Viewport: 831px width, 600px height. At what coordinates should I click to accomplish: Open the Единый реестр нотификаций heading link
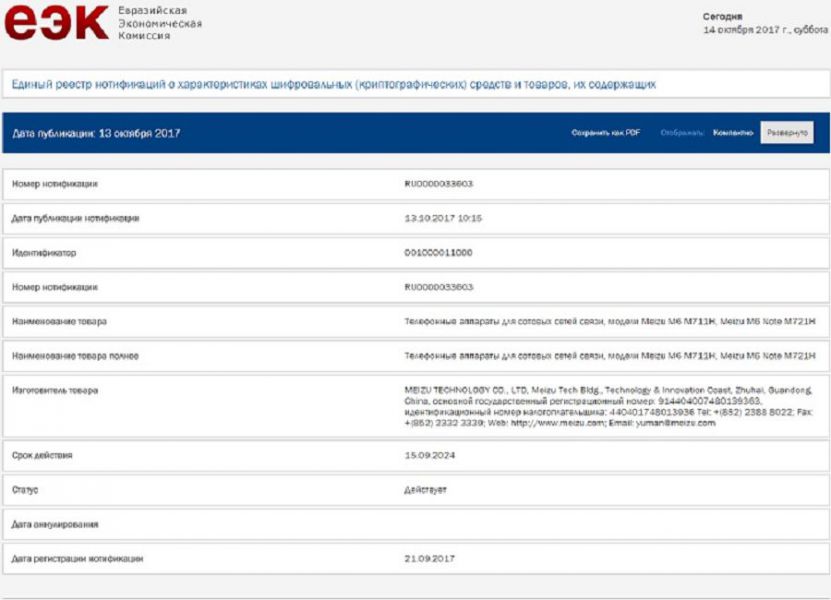[x=334, y=84]
